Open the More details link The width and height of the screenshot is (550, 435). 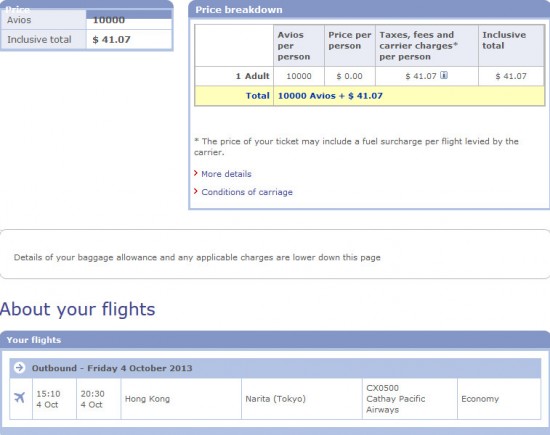point(226,174)
